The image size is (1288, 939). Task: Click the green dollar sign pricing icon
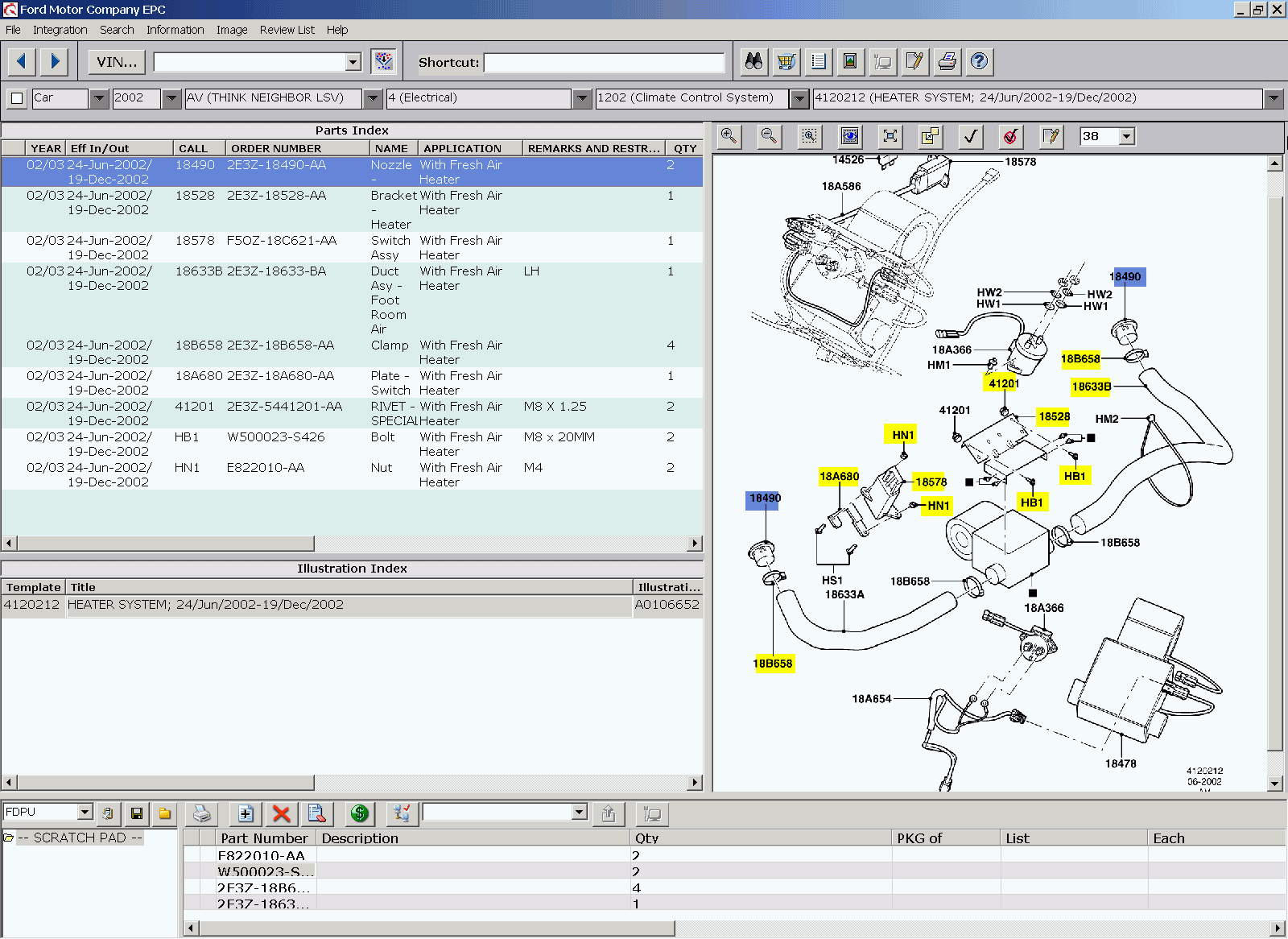tap(360, 814)
